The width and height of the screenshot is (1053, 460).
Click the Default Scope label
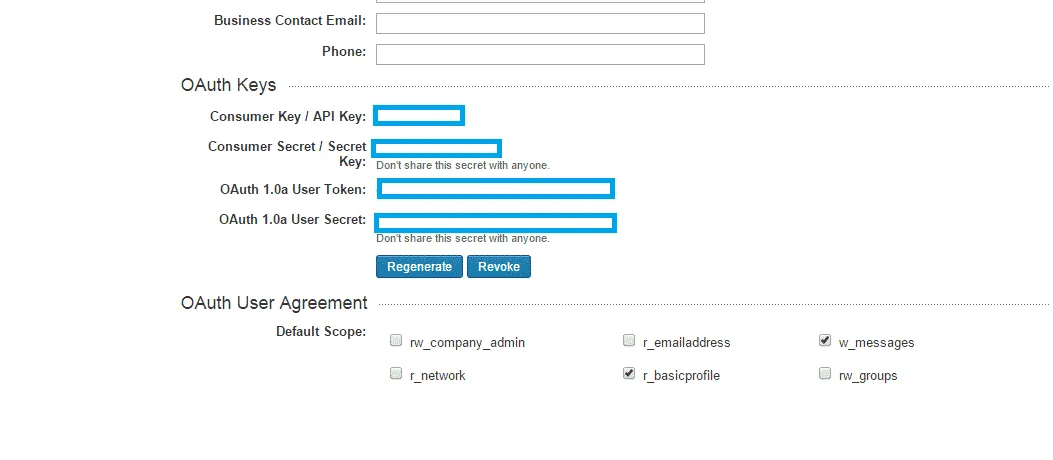321,331
